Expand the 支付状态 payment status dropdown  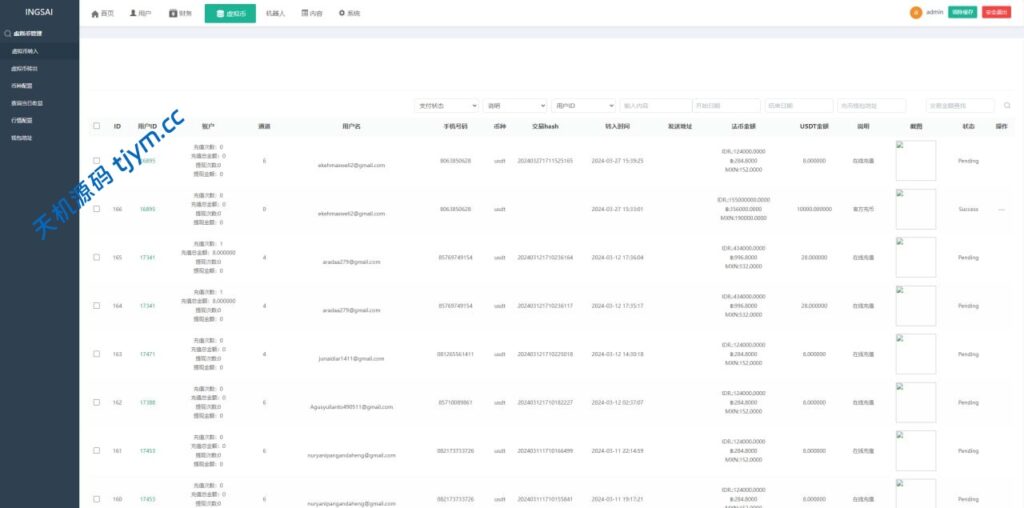(446, 105)
